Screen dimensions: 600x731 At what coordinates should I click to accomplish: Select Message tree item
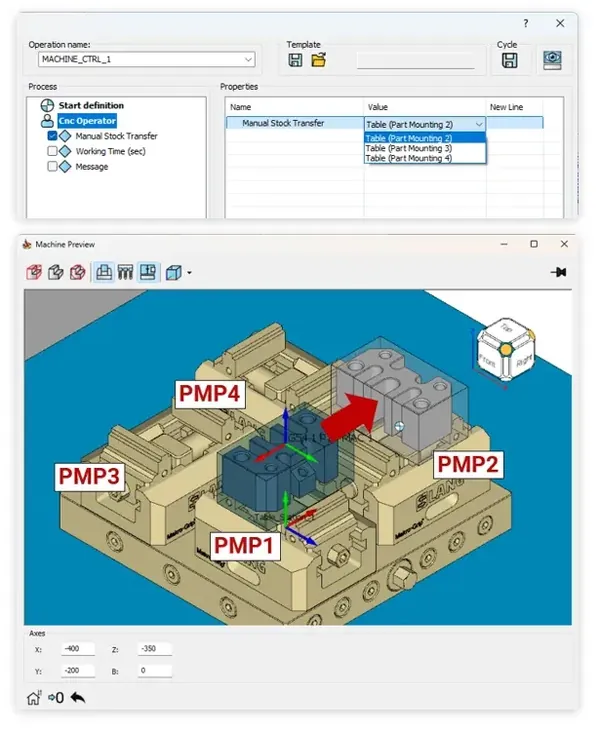(91, 166)
